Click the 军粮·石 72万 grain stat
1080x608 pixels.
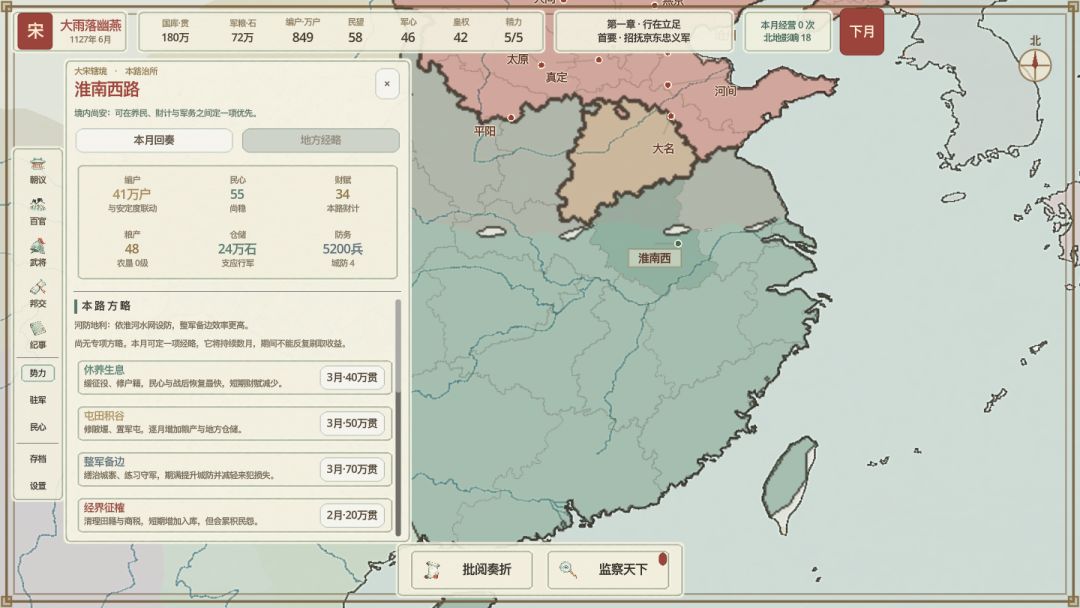coord(242,31)
